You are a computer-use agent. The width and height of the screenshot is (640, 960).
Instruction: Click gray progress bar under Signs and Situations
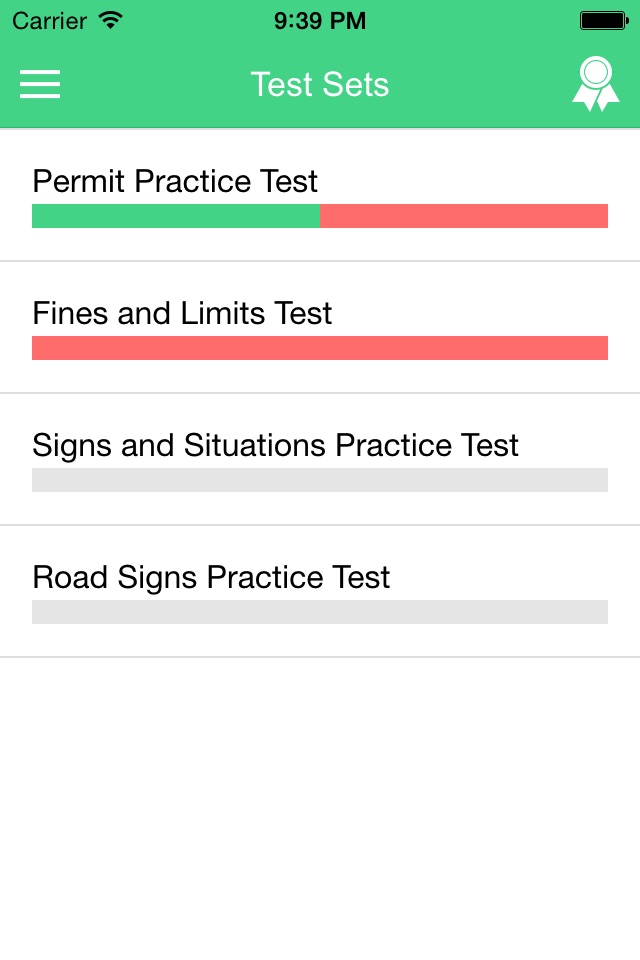point(320,480)
